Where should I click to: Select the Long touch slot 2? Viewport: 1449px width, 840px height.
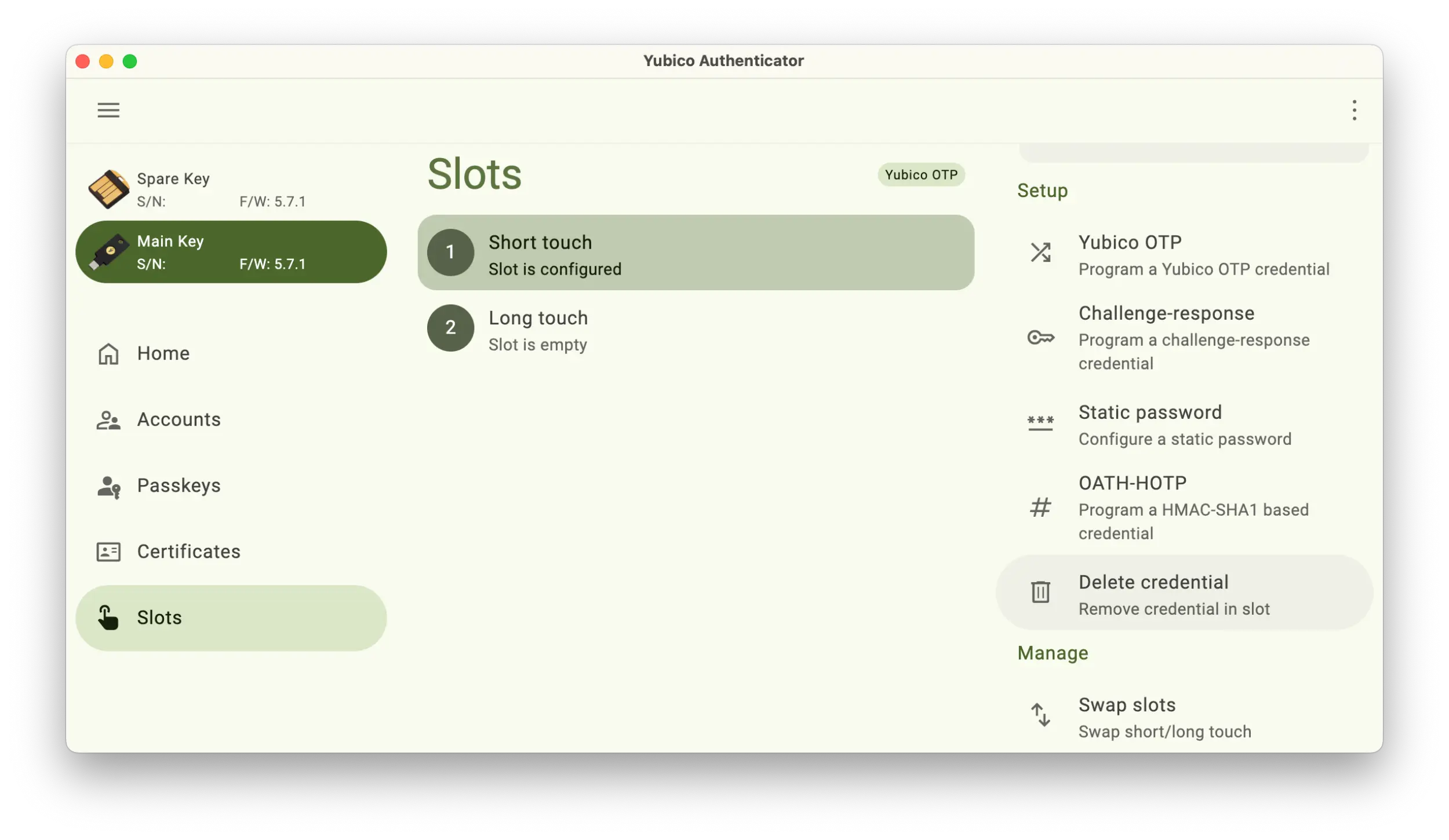coord(696,328)
